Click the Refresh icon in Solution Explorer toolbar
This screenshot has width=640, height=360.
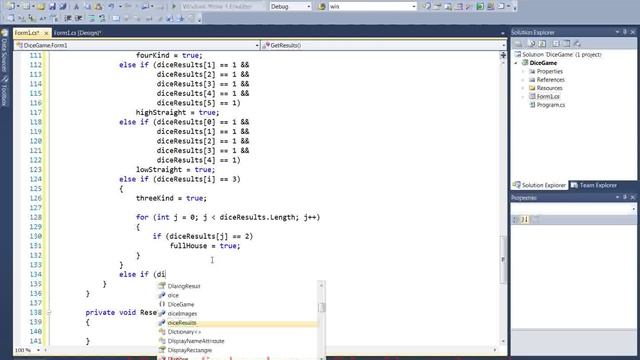542,43
